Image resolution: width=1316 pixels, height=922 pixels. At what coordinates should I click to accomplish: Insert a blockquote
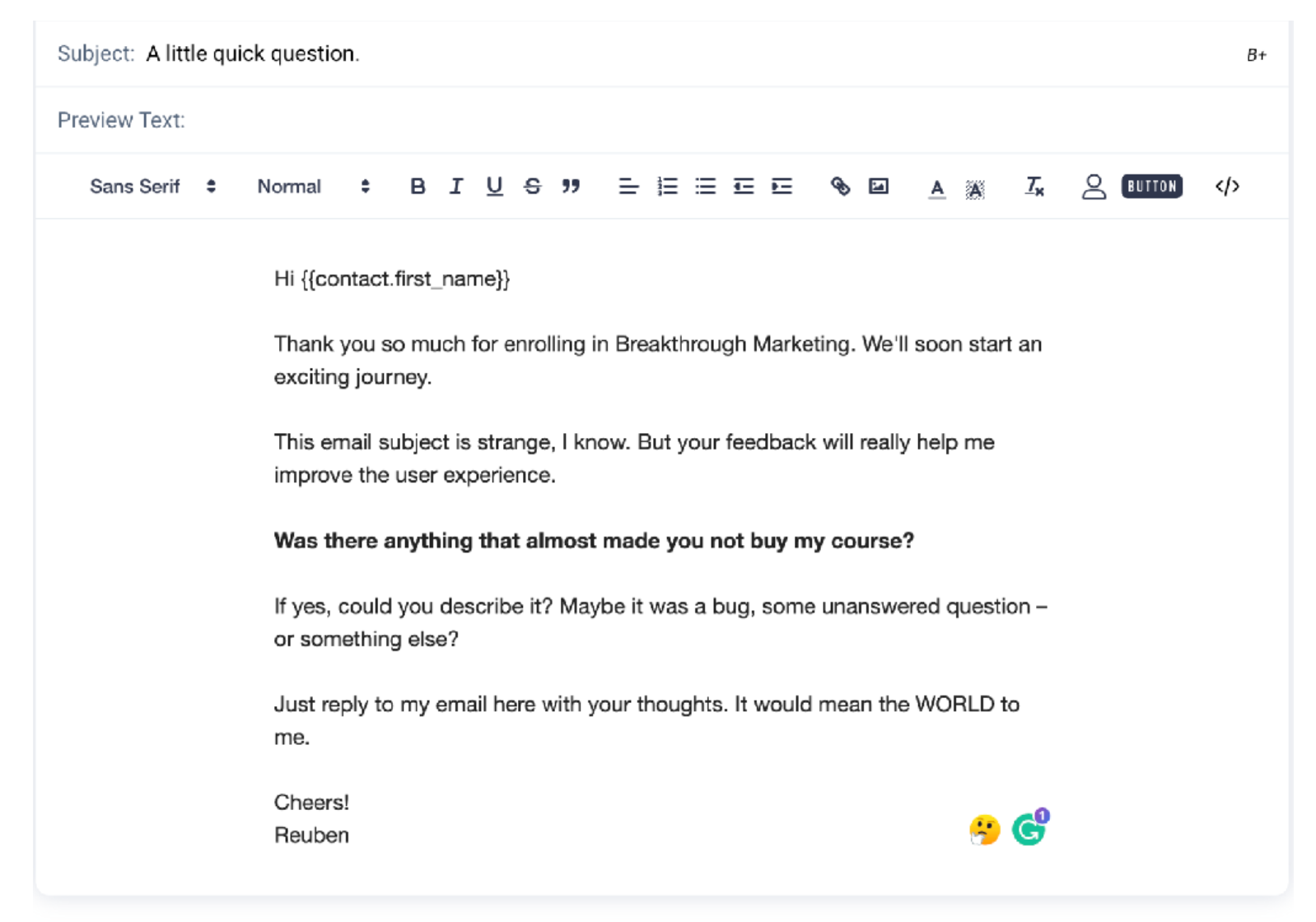click(571, 187)
